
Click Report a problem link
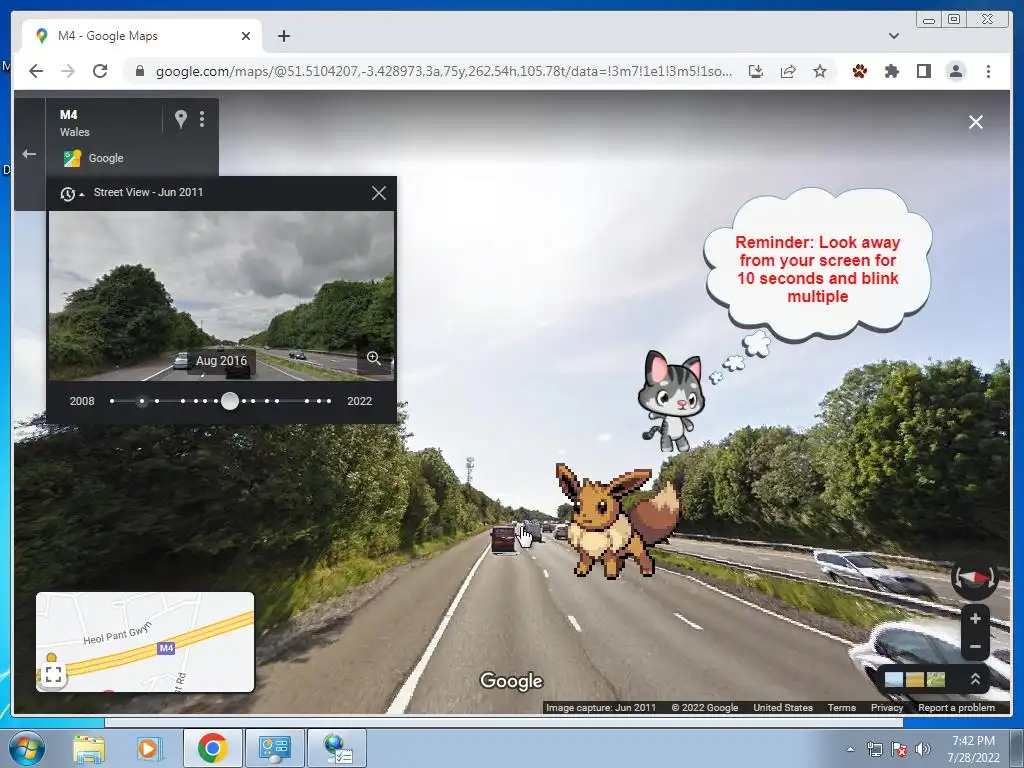click(x=956, y=707)
